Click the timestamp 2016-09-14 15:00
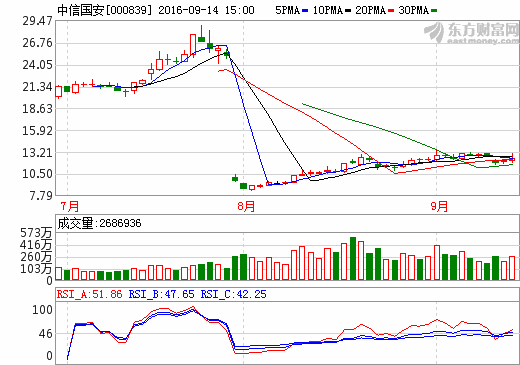The width and height of the screenshot is (520, 365). [206, 10]
